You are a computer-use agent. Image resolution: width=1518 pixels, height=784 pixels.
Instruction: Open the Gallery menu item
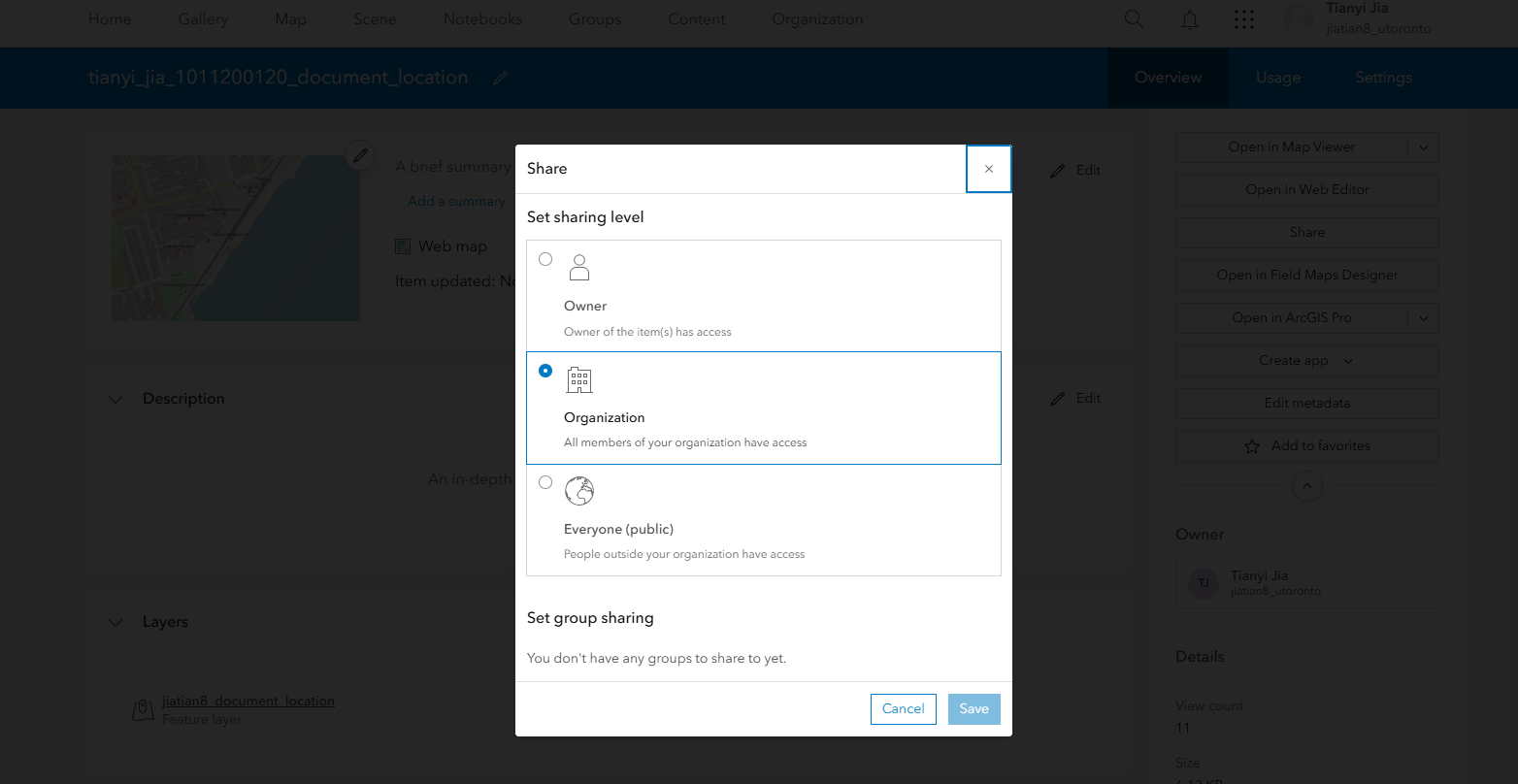203,19
